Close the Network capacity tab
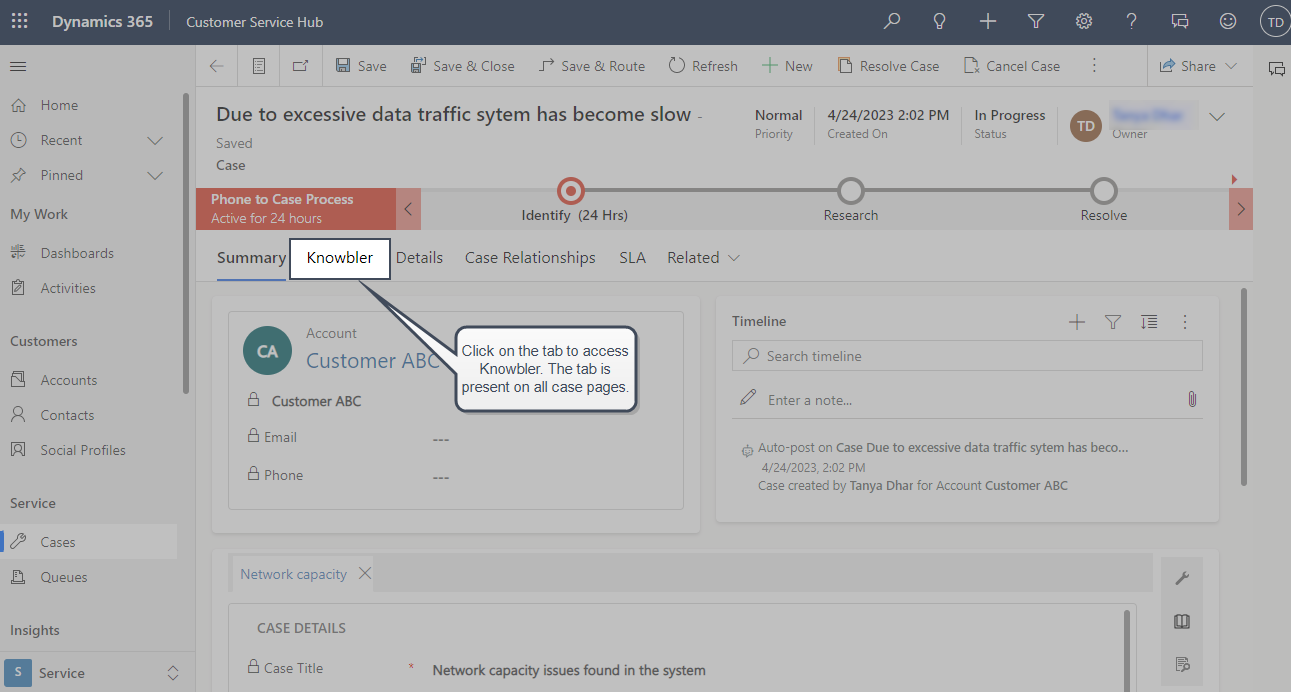The width and height of the screenshot is (1291, 692). [365, 573]
